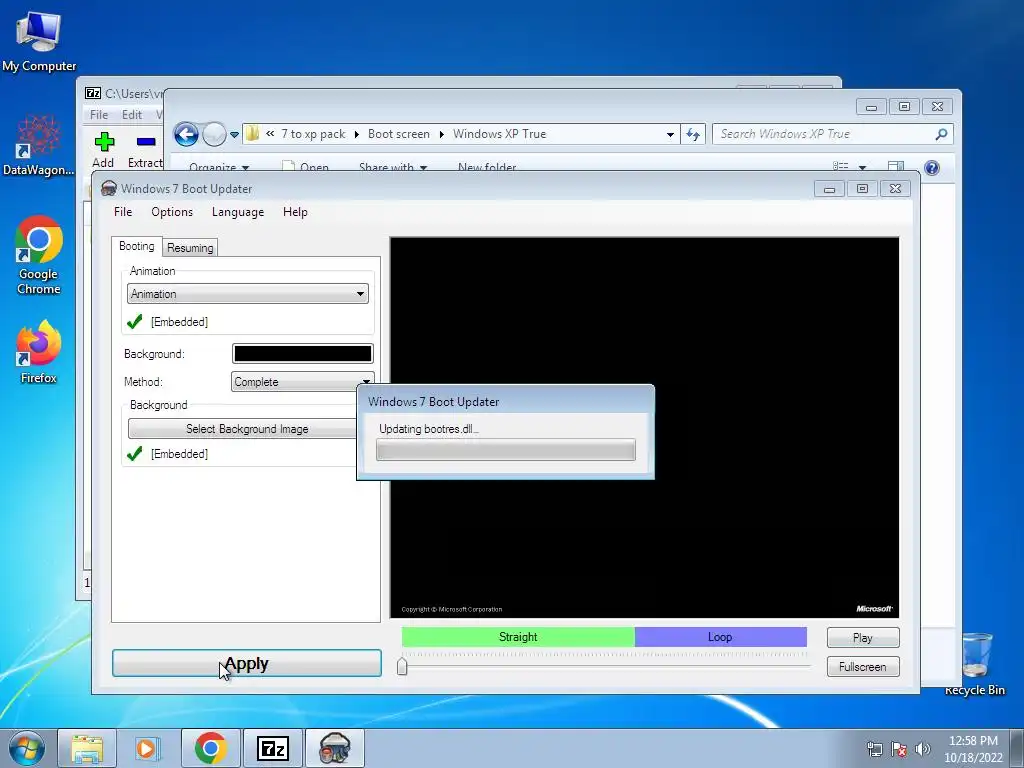
Task: Click Select Background Image button
Action: 247,428
